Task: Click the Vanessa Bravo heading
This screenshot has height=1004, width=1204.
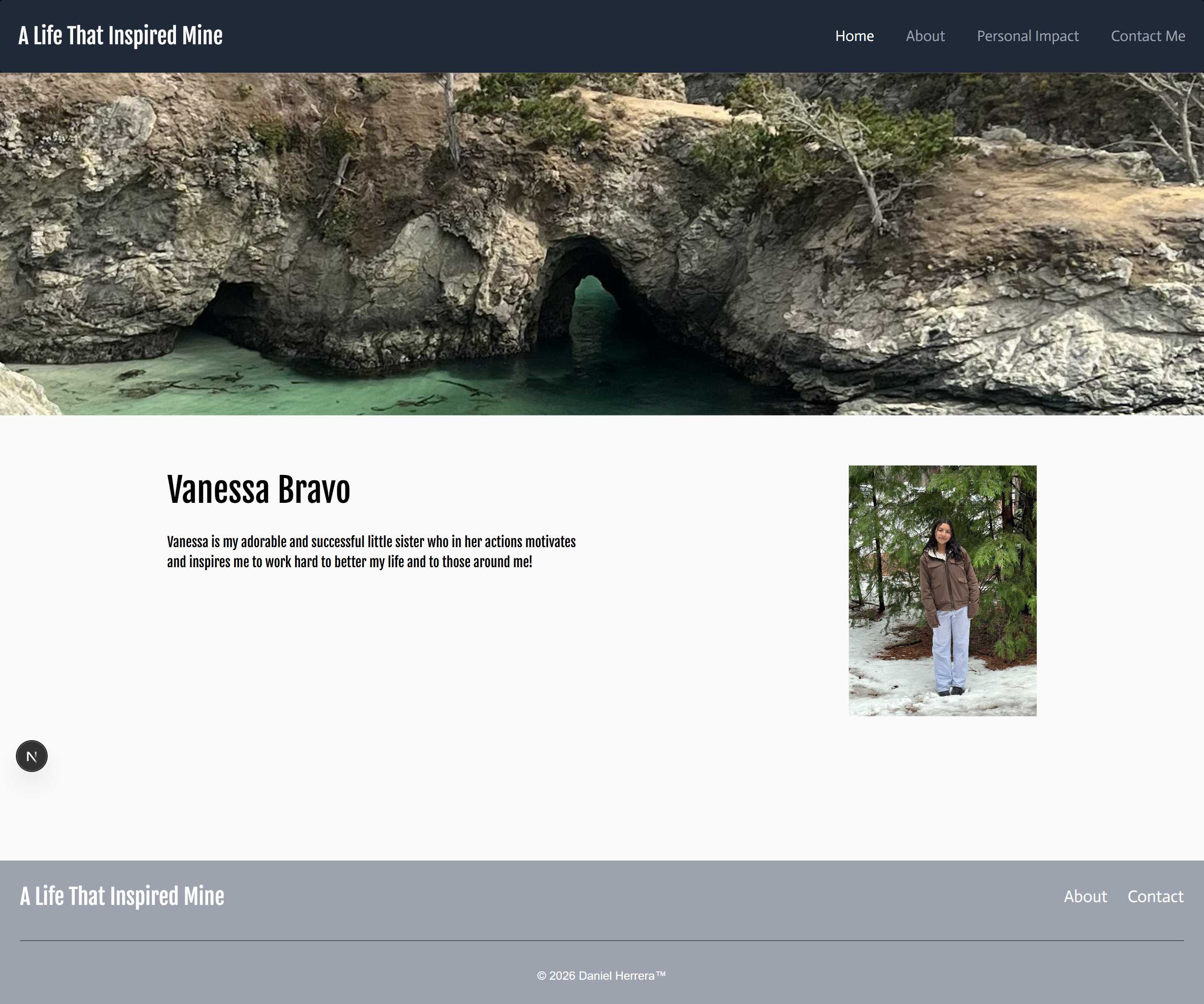Action: point(258,490)
